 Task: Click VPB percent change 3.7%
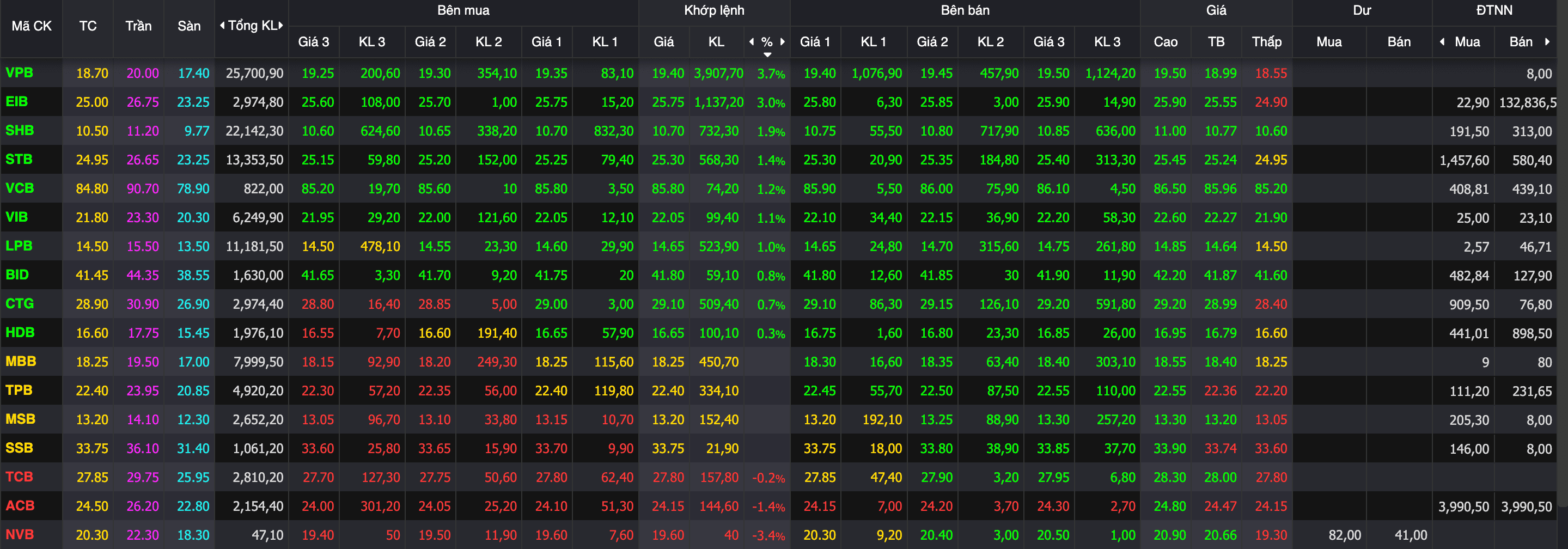(771, 74)
